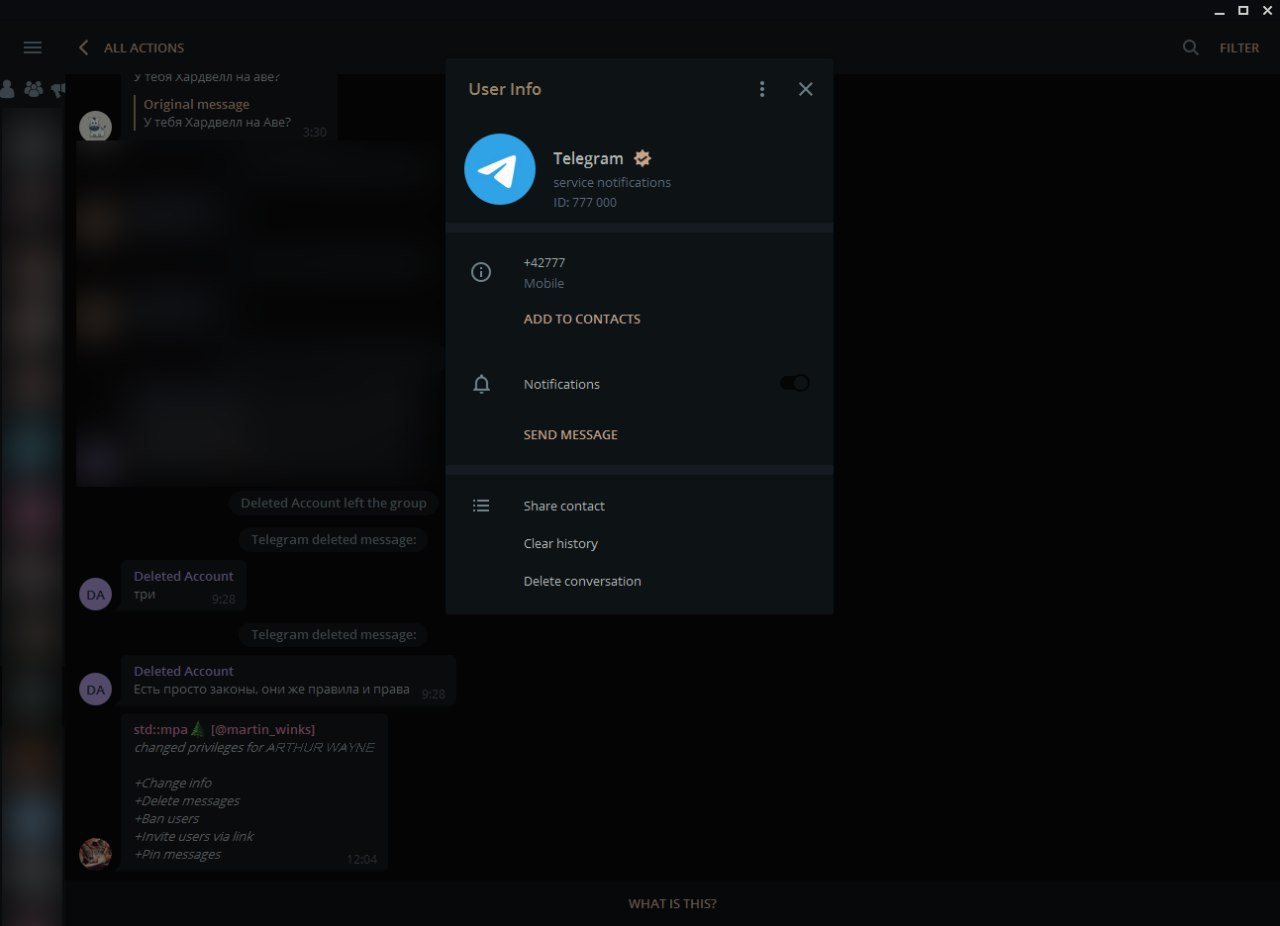Click the info circle icon
This screenshot has height=926, width=1280.
pyautogui.click(x=481, y=272)
